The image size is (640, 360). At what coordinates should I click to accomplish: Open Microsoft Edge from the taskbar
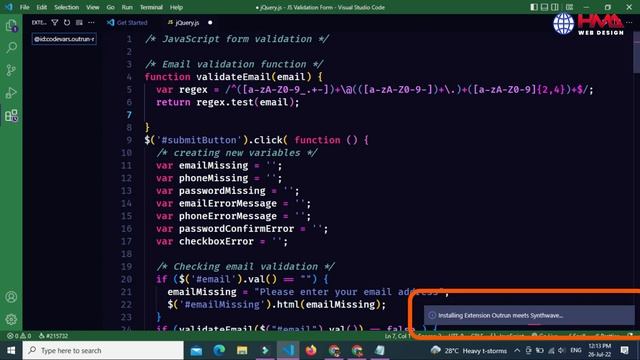[x=219, y=350]
